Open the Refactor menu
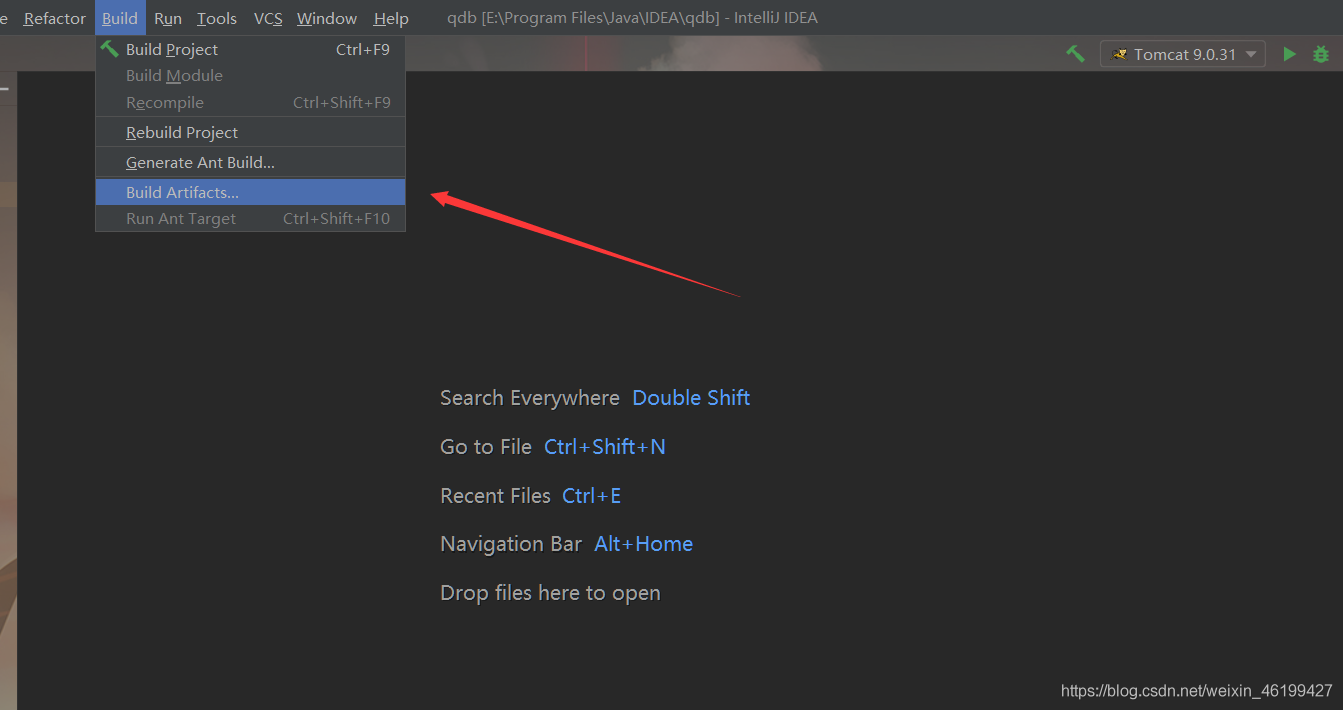1343x710 pixels. point(55,18)
